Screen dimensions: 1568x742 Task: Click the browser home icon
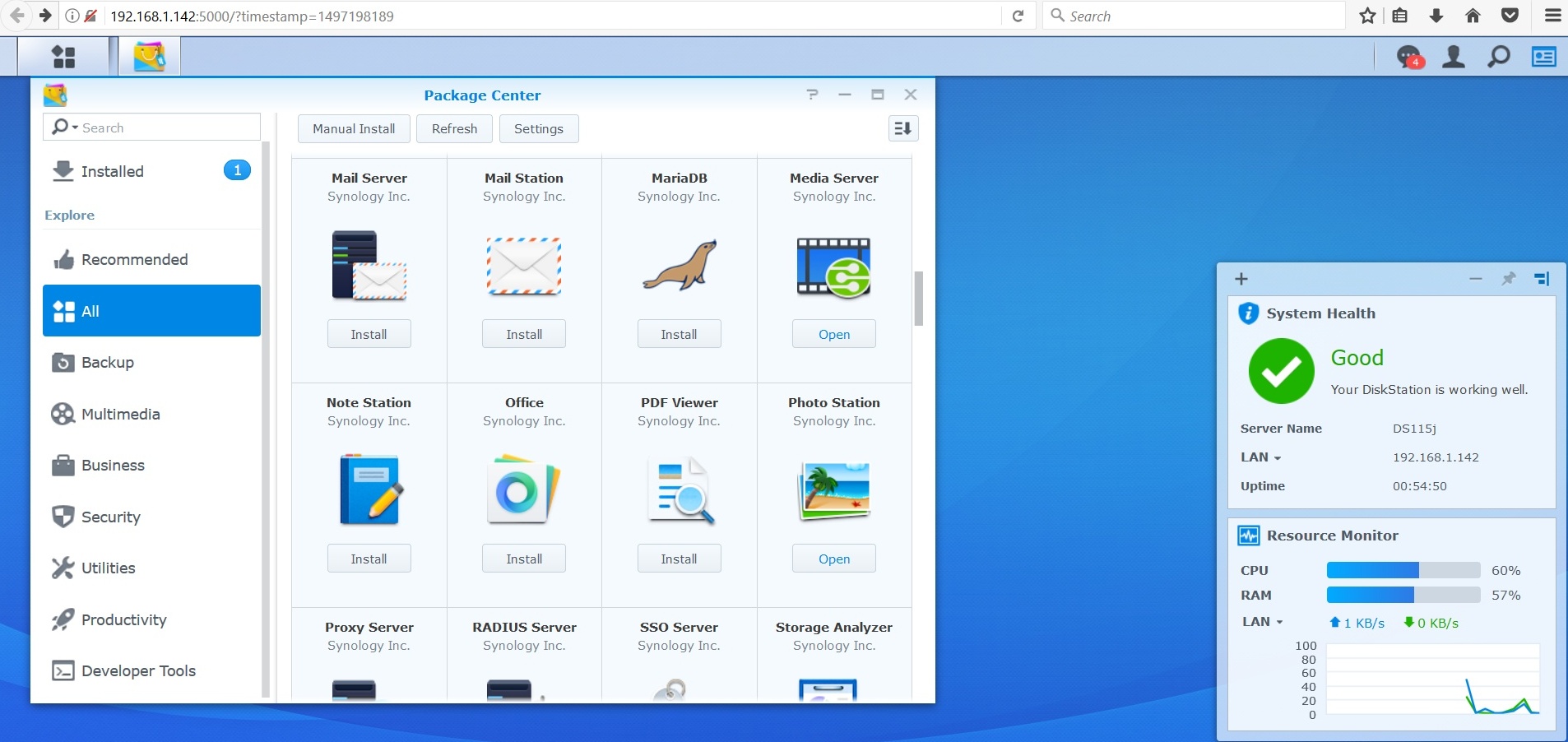click(1473, 16)
